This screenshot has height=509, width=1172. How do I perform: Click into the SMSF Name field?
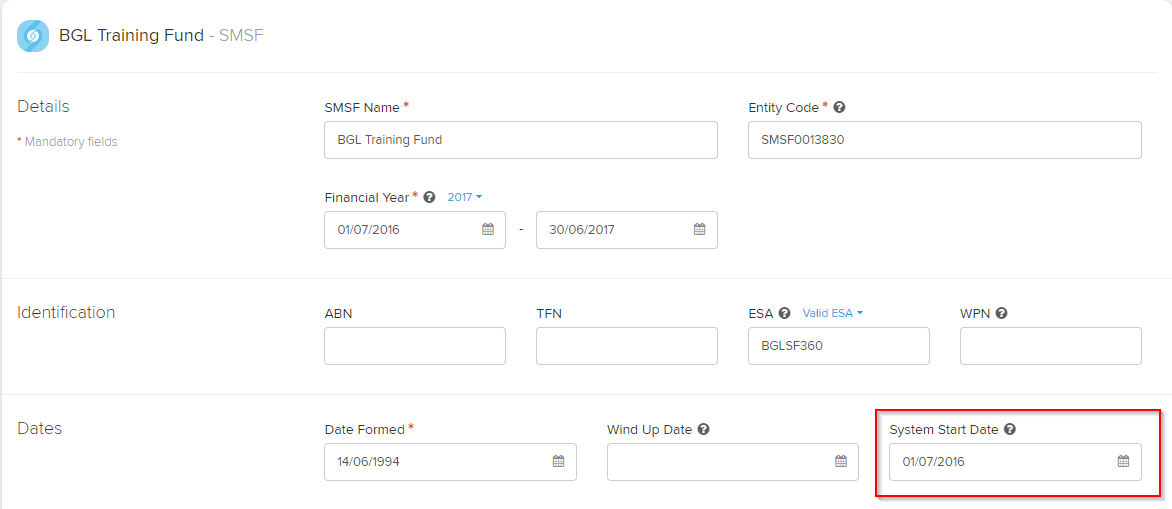click(521, 140)
